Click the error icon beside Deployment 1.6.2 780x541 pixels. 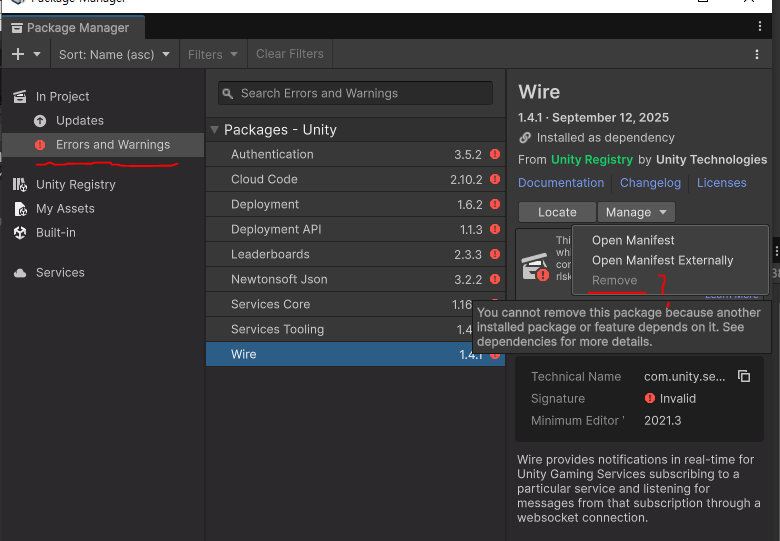pyautogui.click(x=495, y=203)
